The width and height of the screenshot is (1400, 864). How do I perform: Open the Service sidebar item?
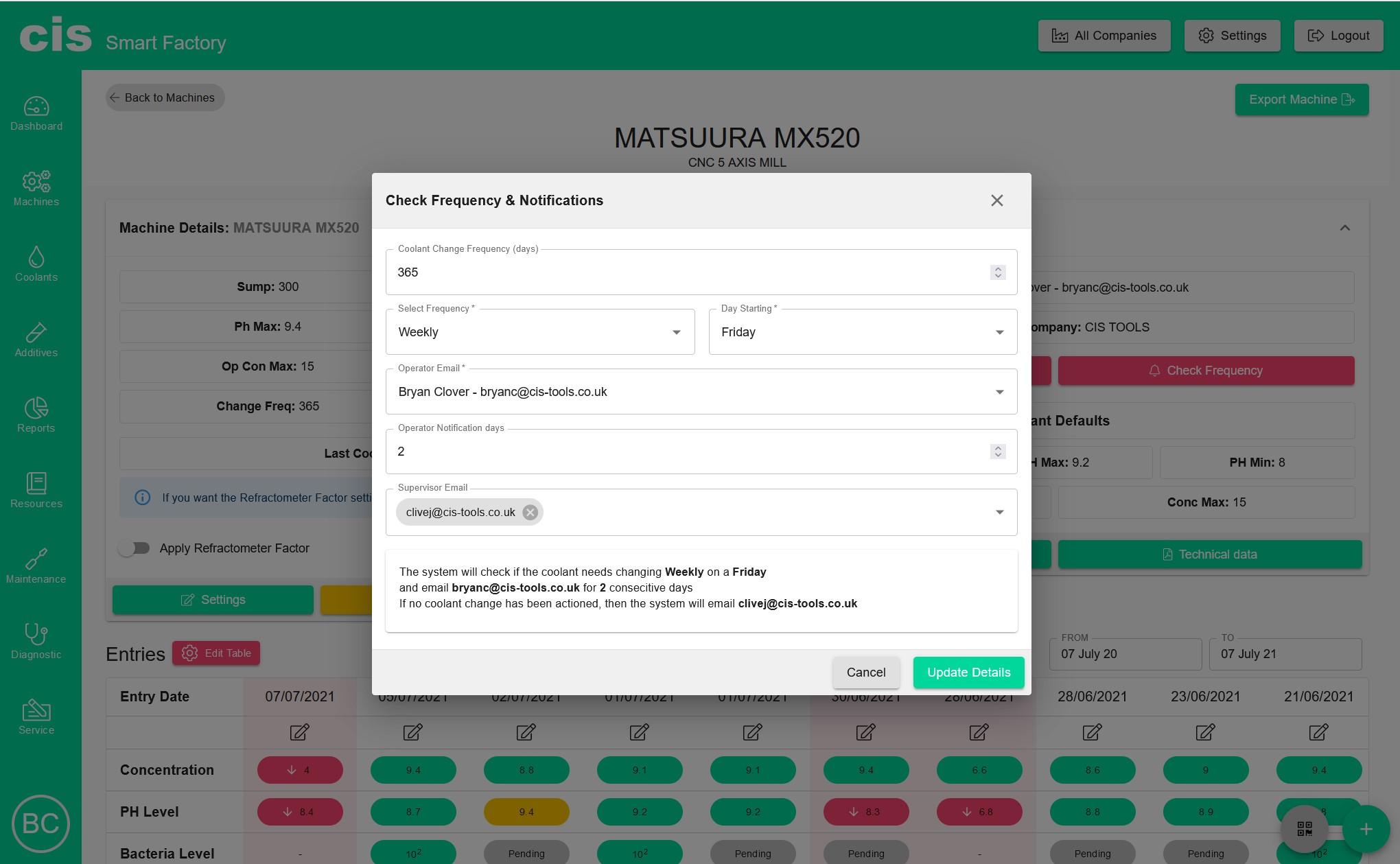pyautogui.click(x=36, y=717)
